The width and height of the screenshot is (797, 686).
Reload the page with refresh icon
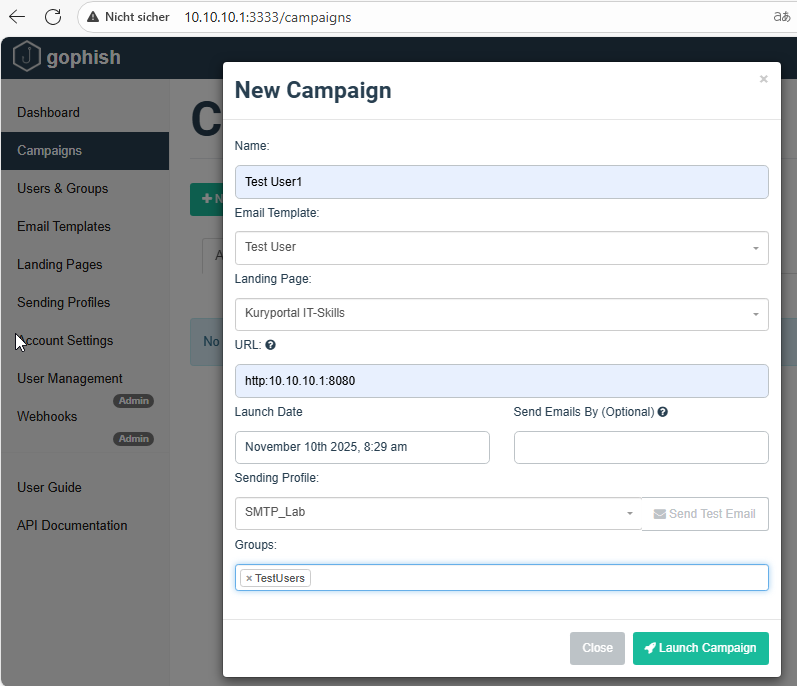coord(53,17)
